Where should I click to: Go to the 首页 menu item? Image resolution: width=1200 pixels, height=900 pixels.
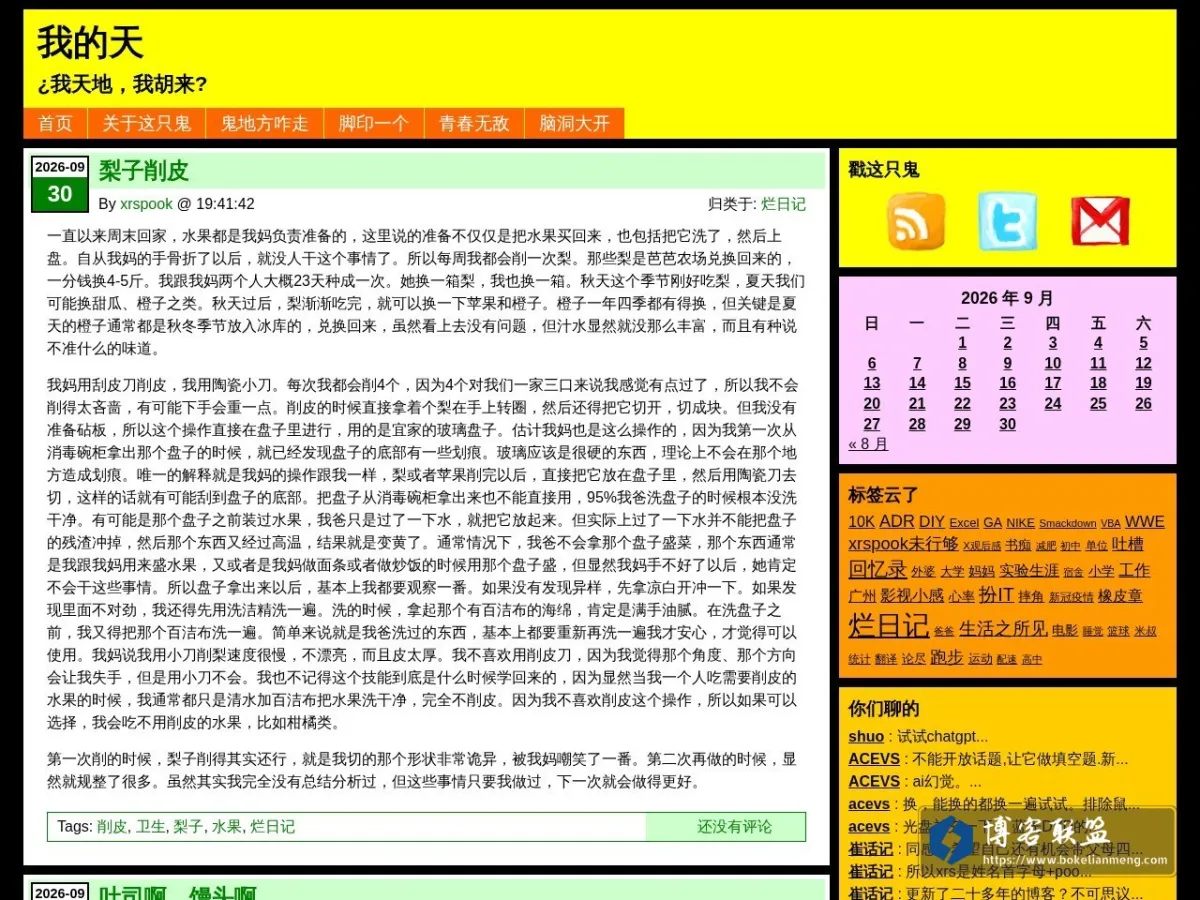pyautogui.click(x=55, y=123)
